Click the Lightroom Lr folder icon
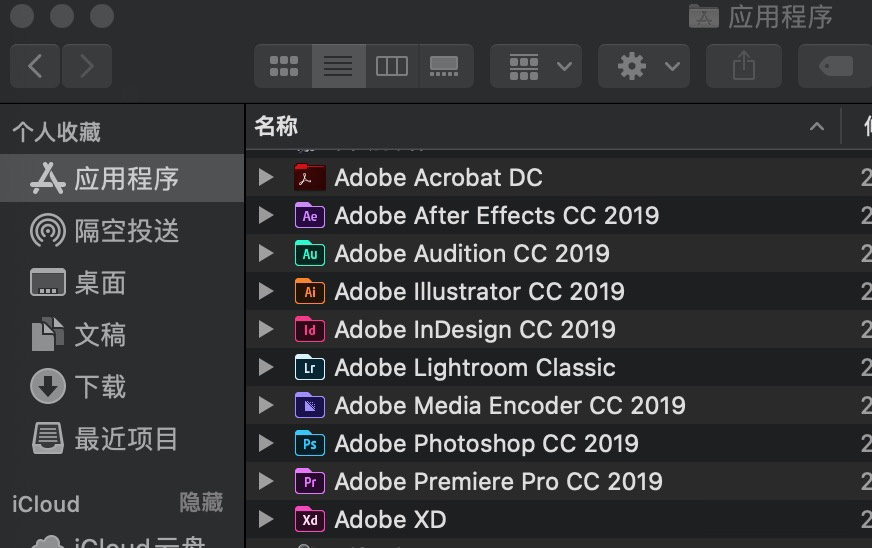 pos(310,367)
